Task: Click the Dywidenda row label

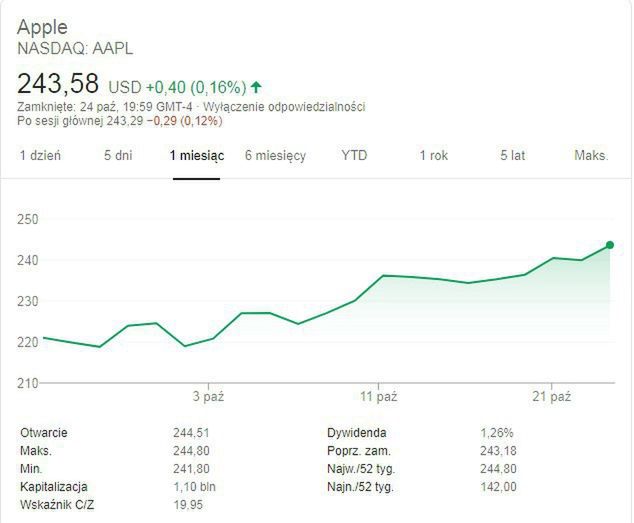Action: tap(357, 433)
